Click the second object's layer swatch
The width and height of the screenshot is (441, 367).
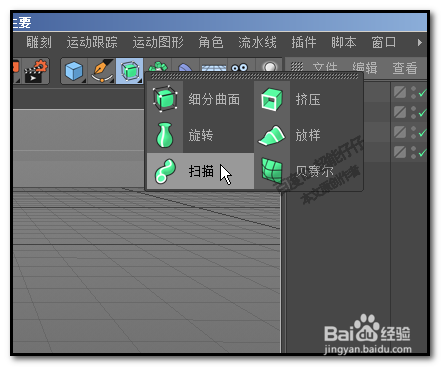(x=400, y=112)
